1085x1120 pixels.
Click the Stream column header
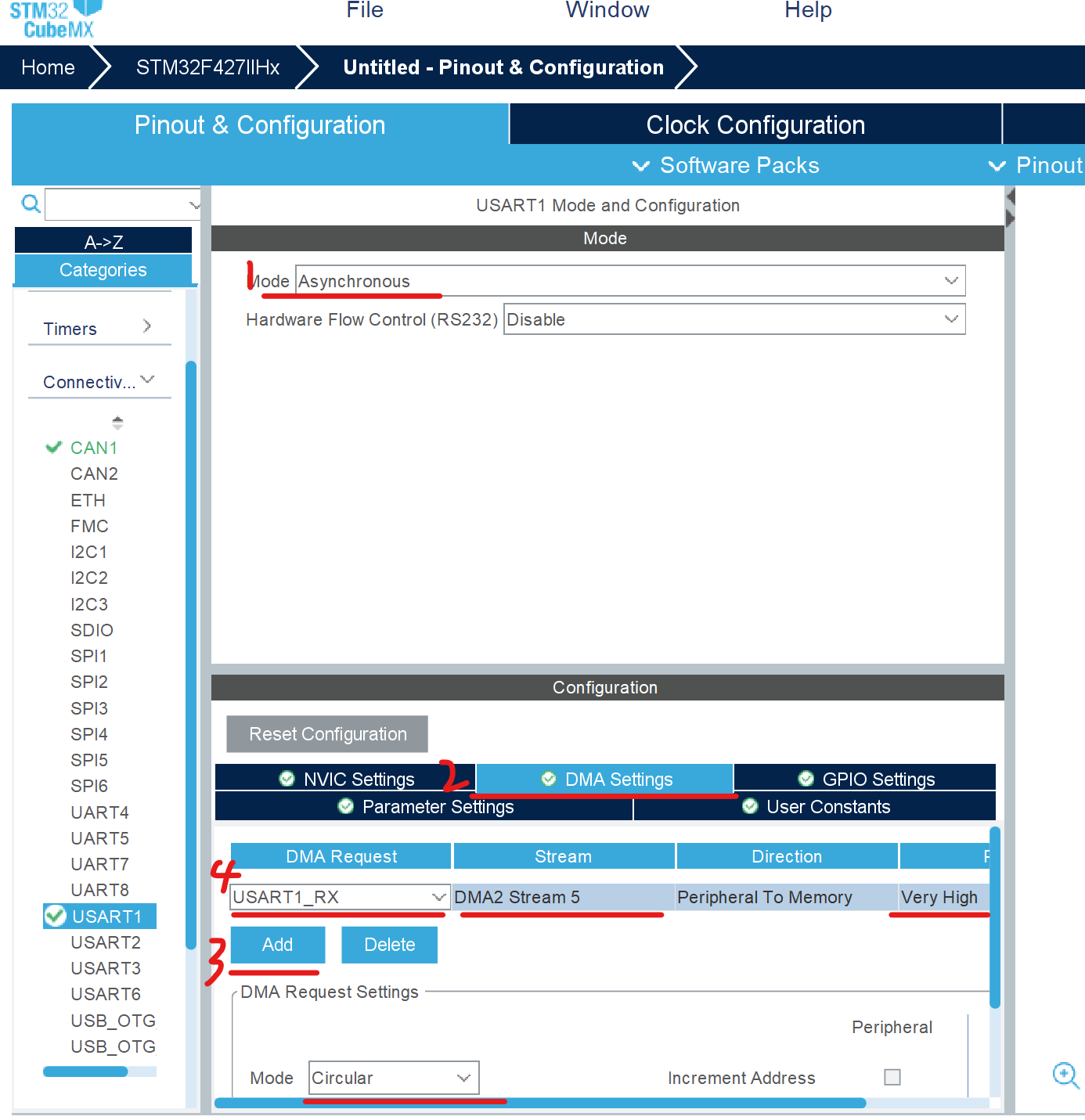point(564,856)
